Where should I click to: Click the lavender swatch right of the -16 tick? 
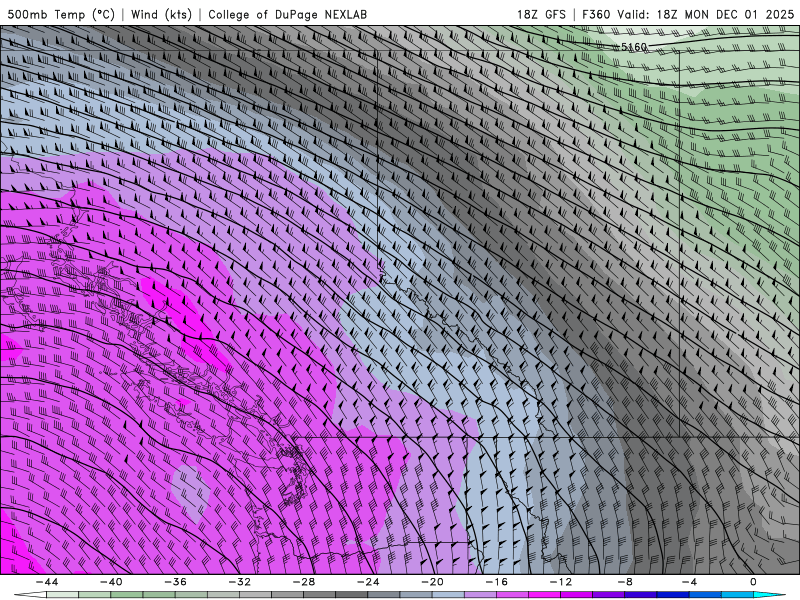tap(513, 595)
